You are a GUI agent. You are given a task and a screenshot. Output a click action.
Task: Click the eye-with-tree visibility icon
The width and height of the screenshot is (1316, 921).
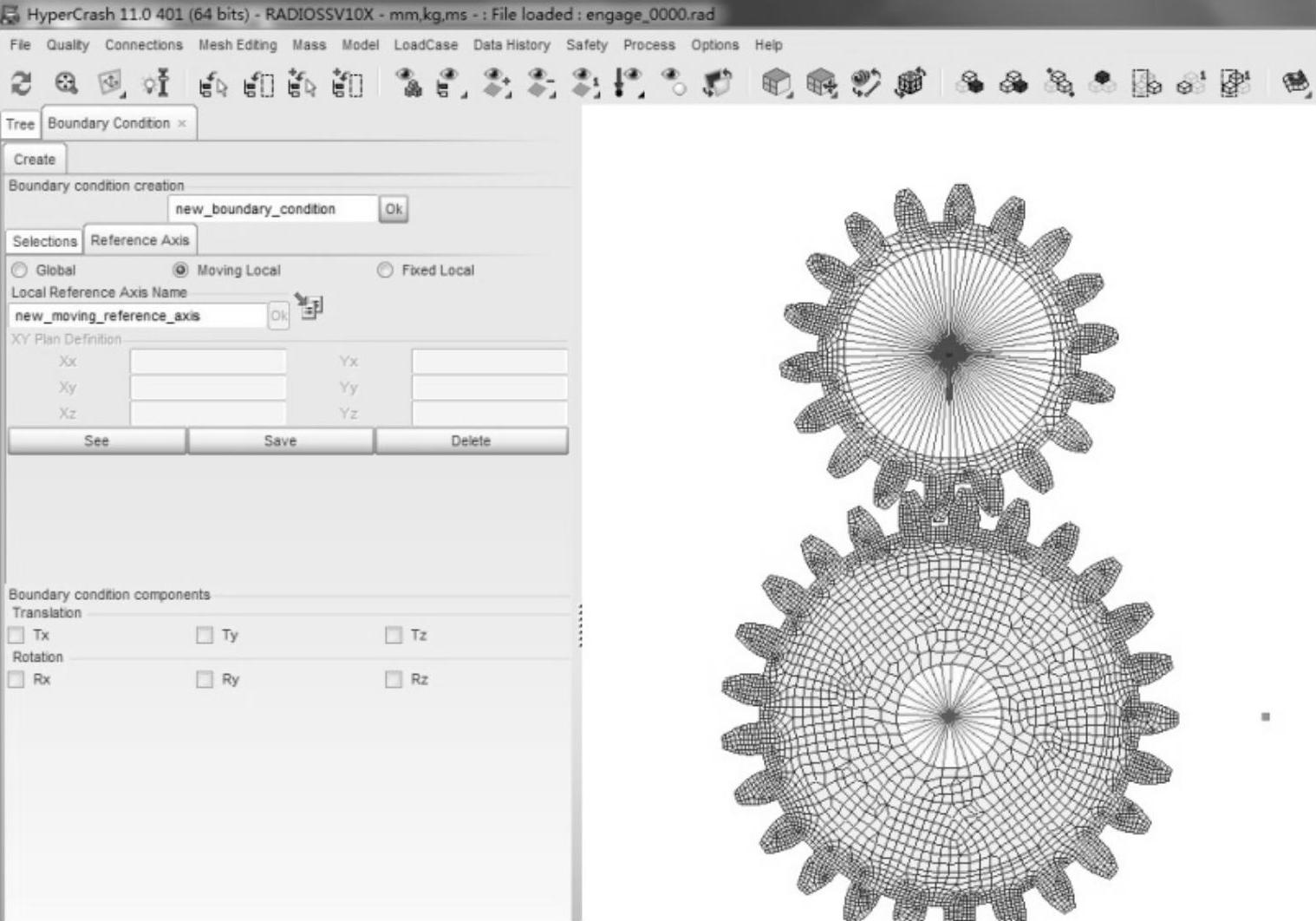point(451,83)
